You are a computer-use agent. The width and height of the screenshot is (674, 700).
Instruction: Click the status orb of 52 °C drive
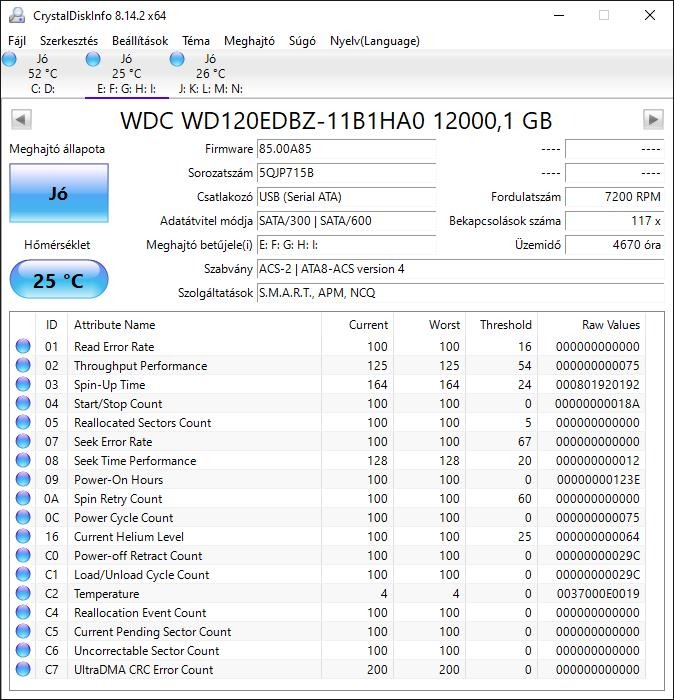pos(9,59)
